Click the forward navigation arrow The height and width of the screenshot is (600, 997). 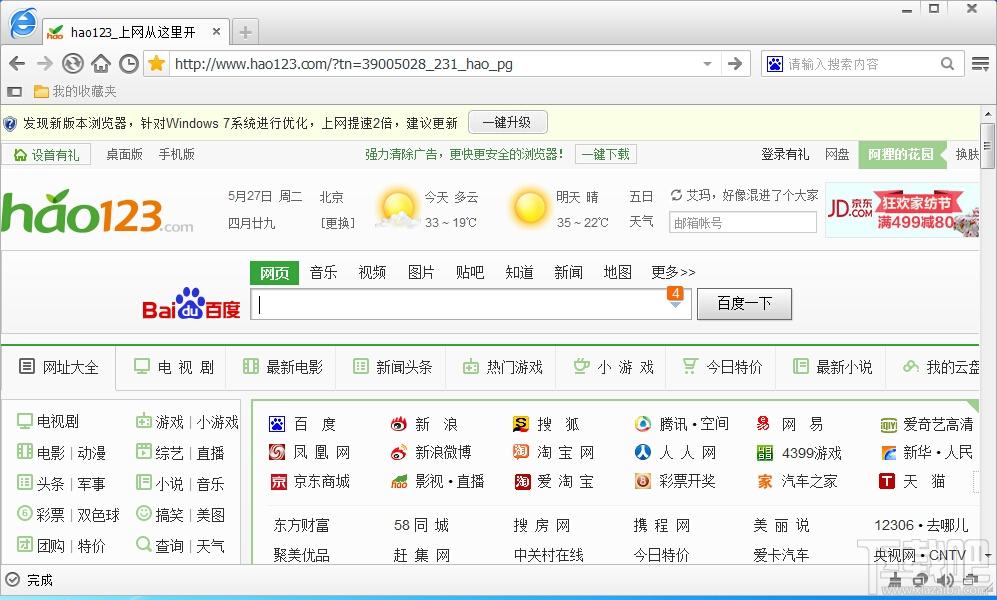45,64
